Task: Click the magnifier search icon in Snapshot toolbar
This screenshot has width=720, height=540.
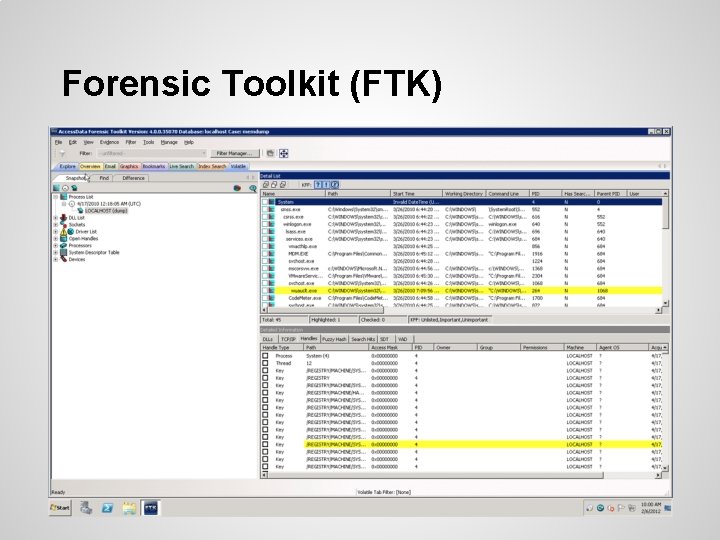Action: click(x=253, y=188)
